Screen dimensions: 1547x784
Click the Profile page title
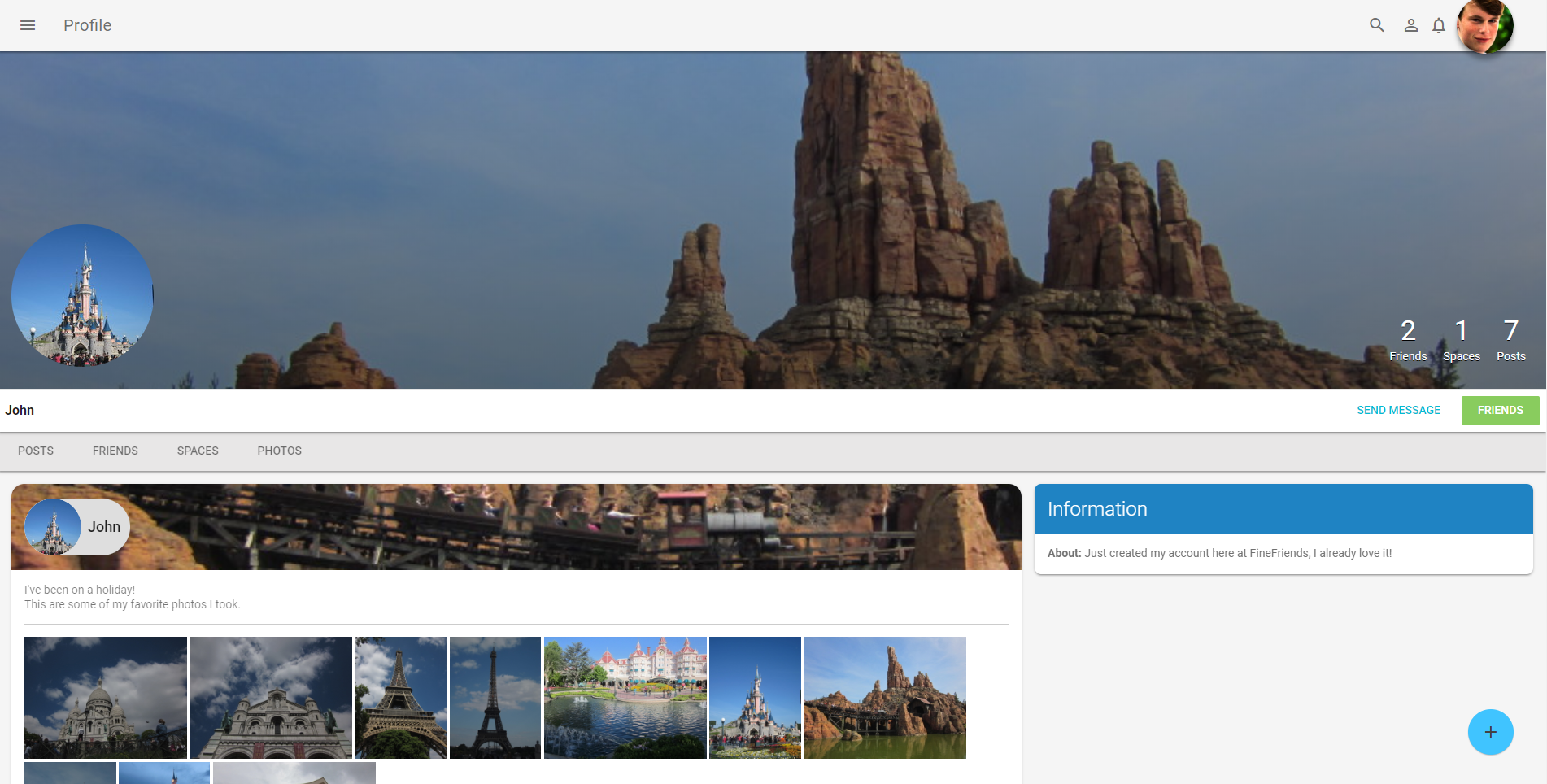click(87, 25)
